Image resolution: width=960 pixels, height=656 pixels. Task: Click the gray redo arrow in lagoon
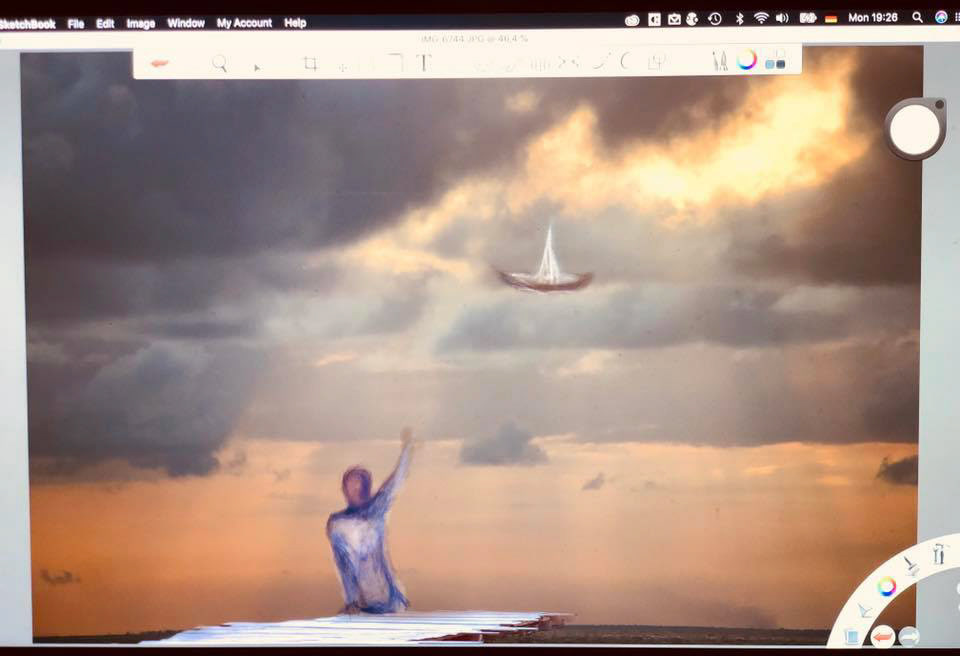[x=909, y=637]
